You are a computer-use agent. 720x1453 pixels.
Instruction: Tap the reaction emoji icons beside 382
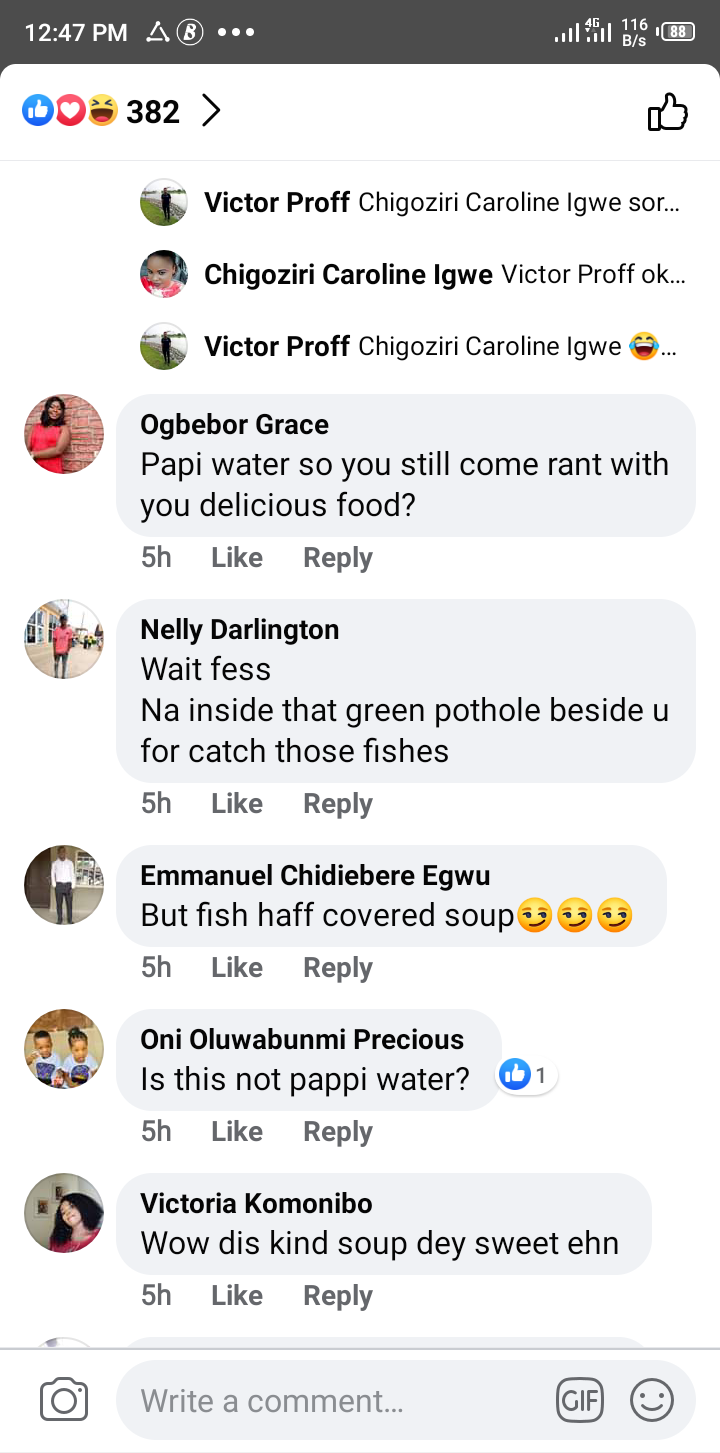[70, 111]
